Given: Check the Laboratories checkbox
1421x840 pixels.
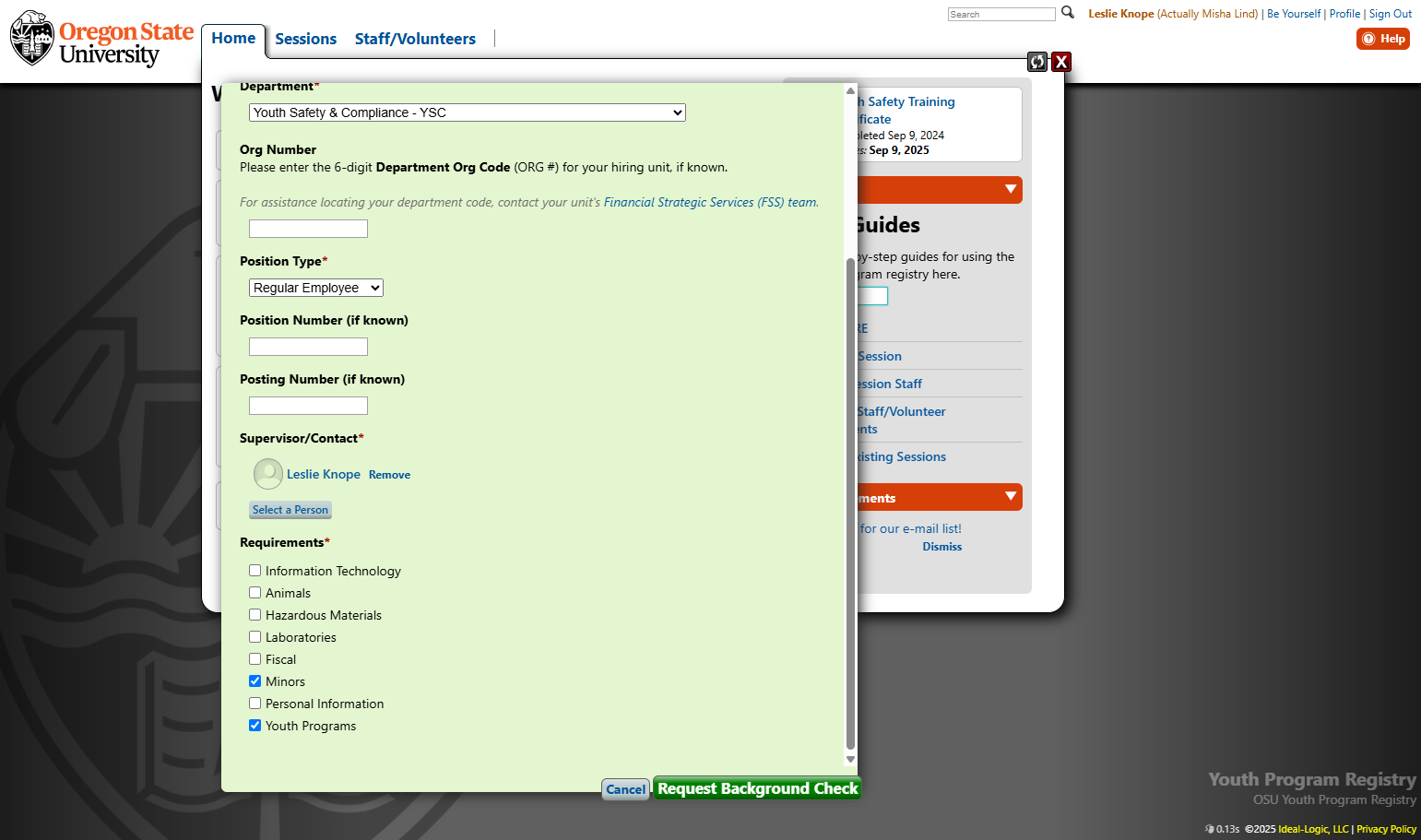Looking at the screenshot, I should [x=255, y=637].
